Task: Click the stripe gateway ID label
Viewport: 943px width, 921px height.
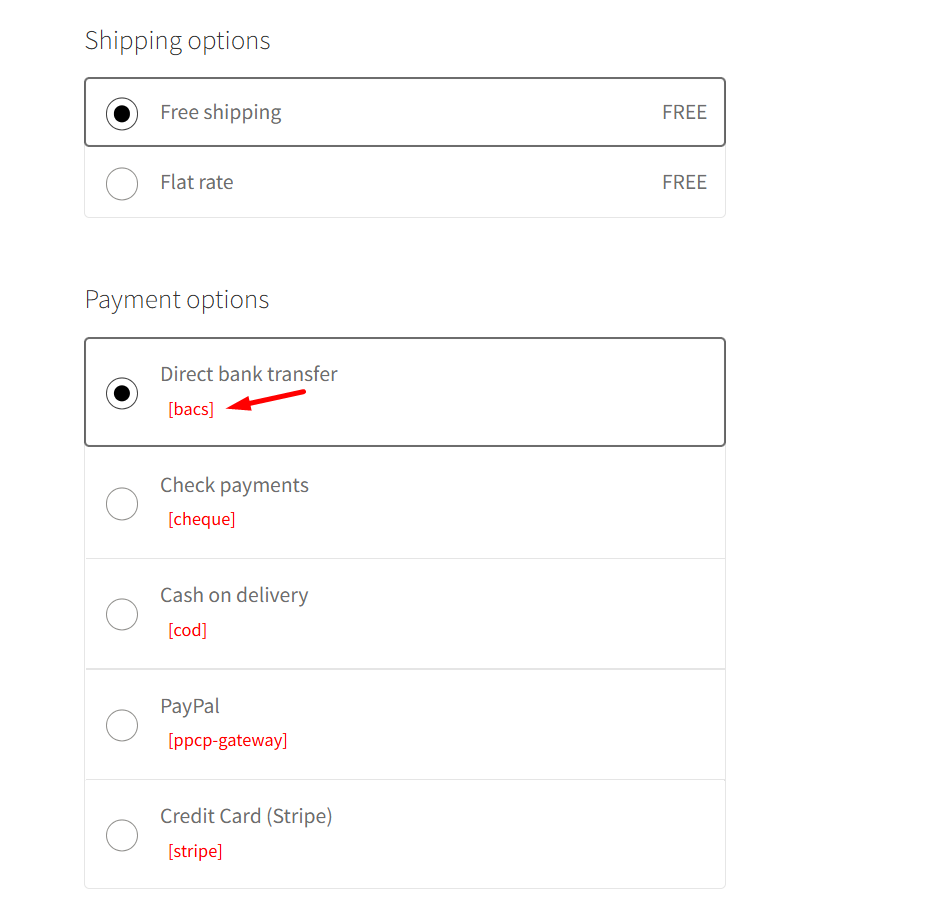Action: 195,850
